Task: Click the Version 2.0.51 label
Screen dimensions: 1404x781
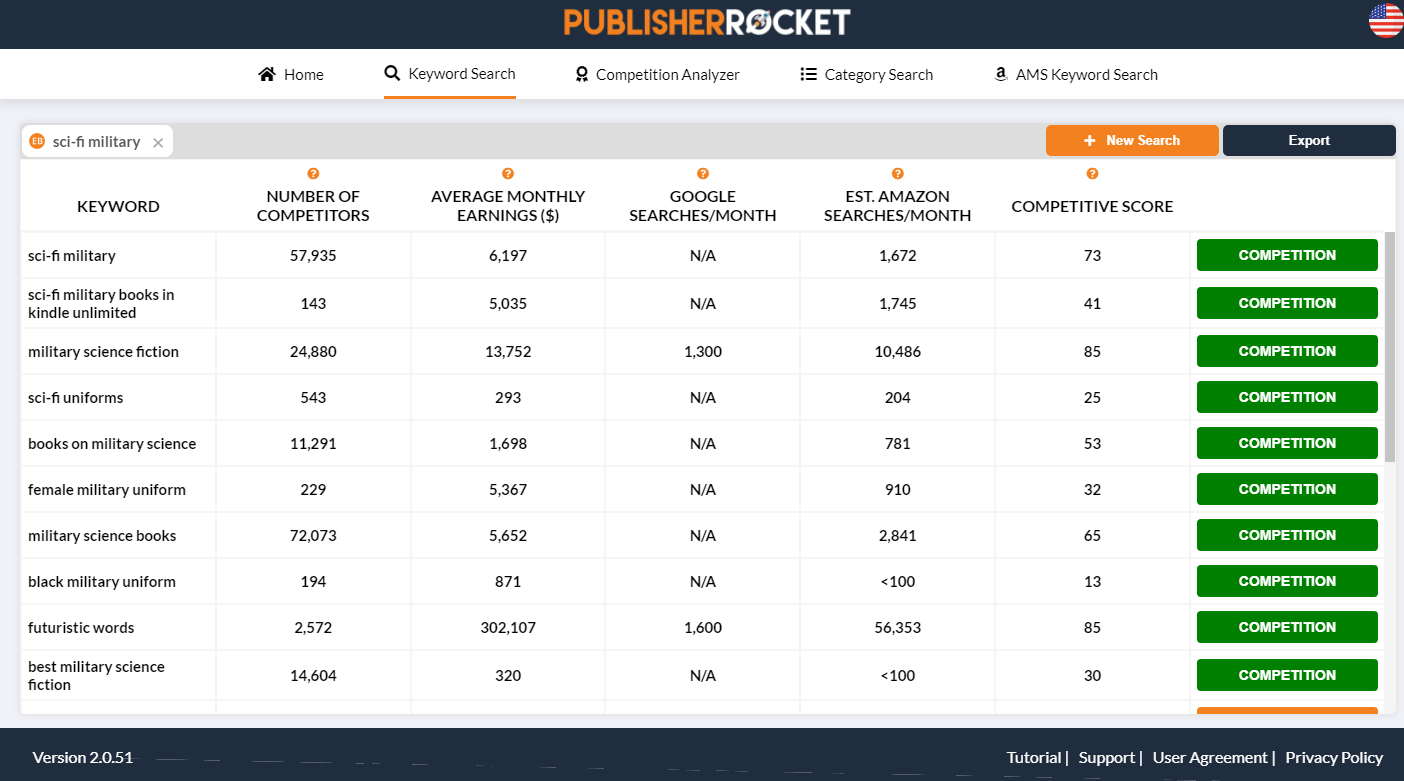Action: pos(82,757)
